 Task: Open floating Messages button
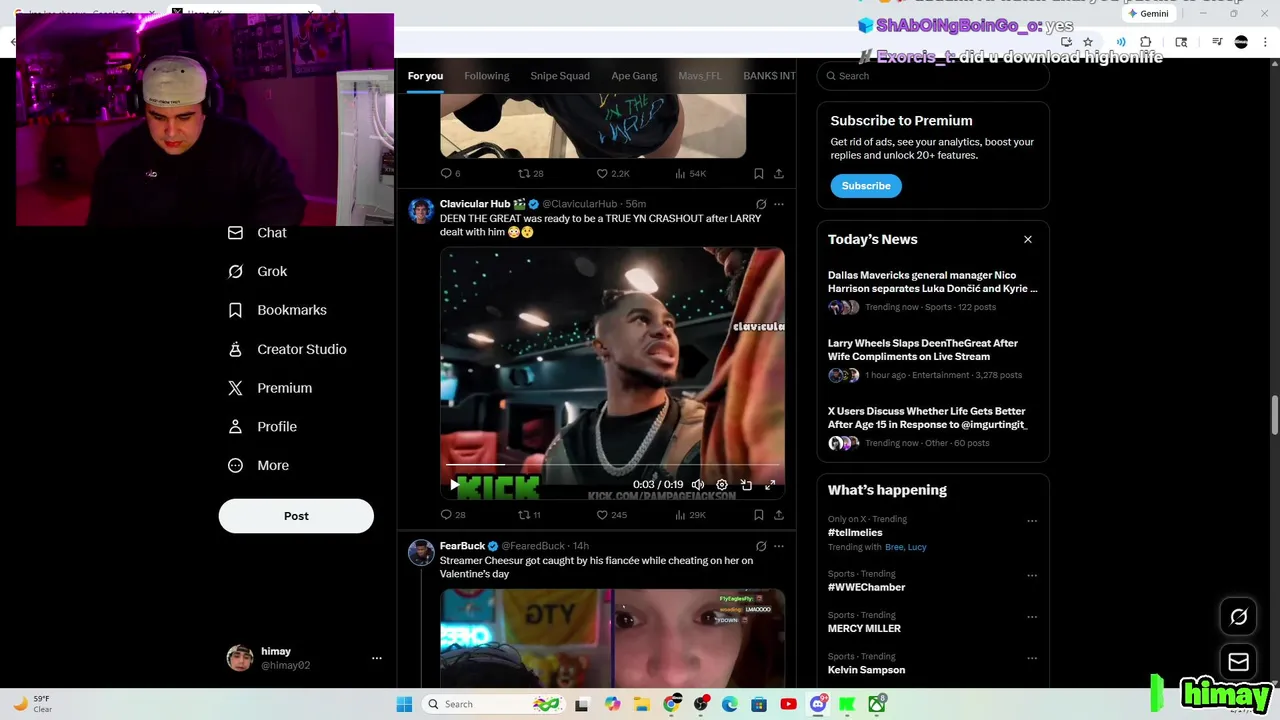1238,661
